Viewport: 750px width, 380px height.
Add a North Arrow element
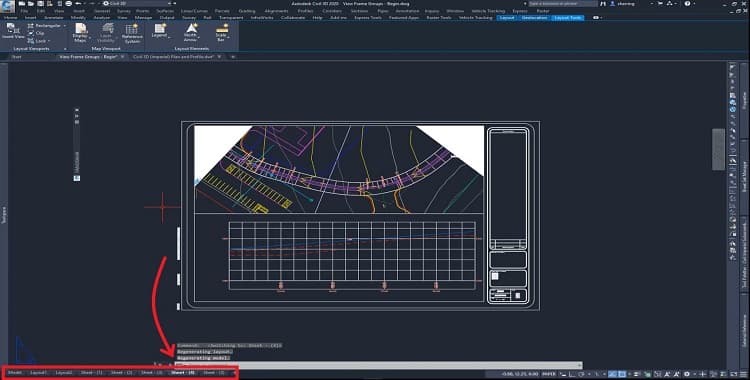[x=190, y=33]
